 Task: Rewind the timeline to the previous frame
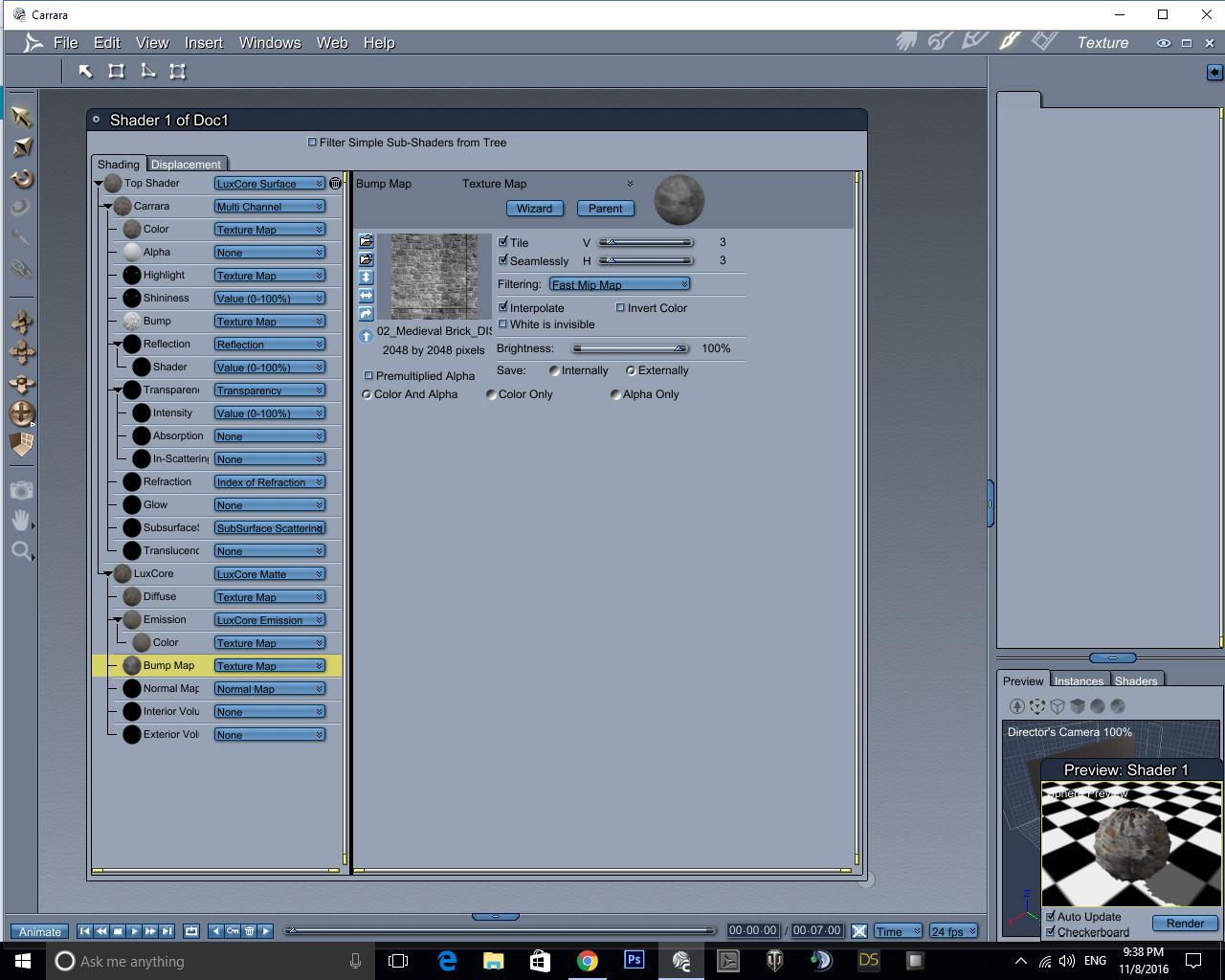click(x=101, y=930)
